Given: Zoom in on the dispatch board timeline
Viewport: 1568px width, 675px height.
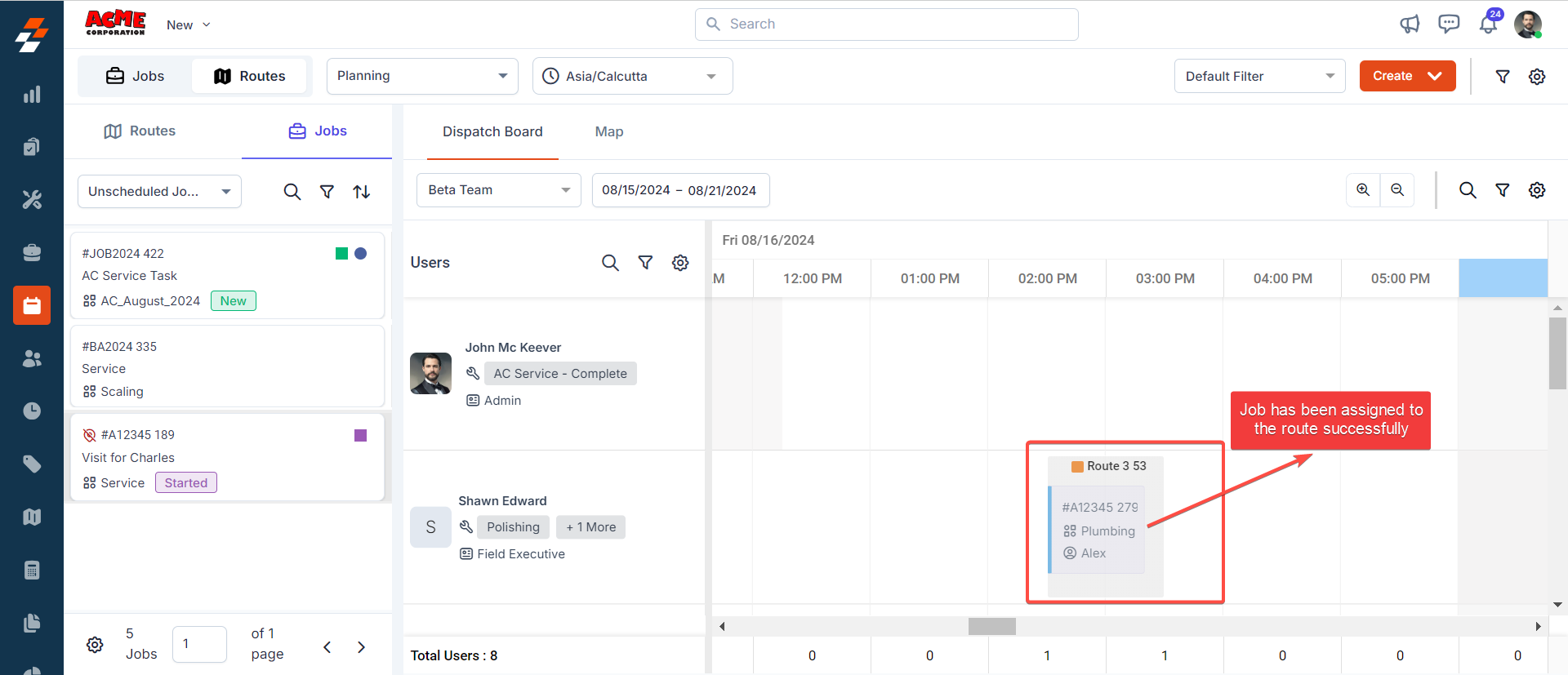Looking at the screenshot, I should tap(1363, 190).
